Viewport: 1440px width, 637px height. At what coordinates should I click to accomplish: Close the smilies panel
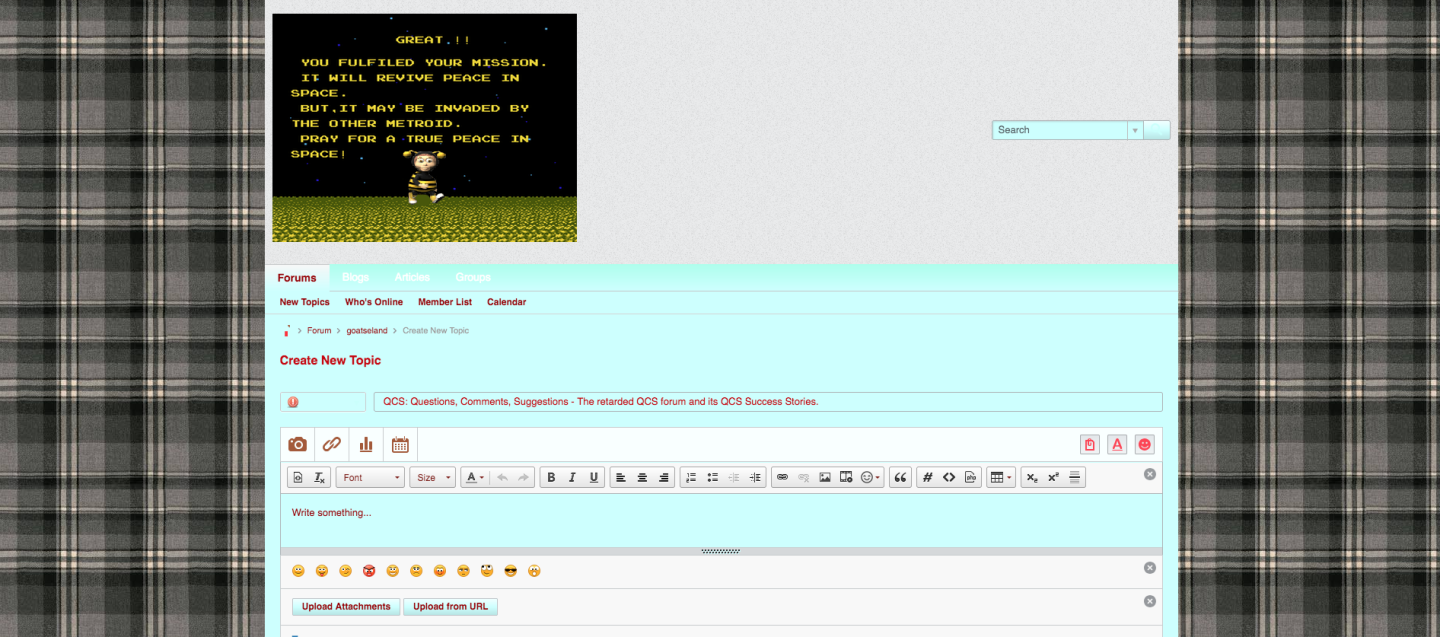(1149, 568)
